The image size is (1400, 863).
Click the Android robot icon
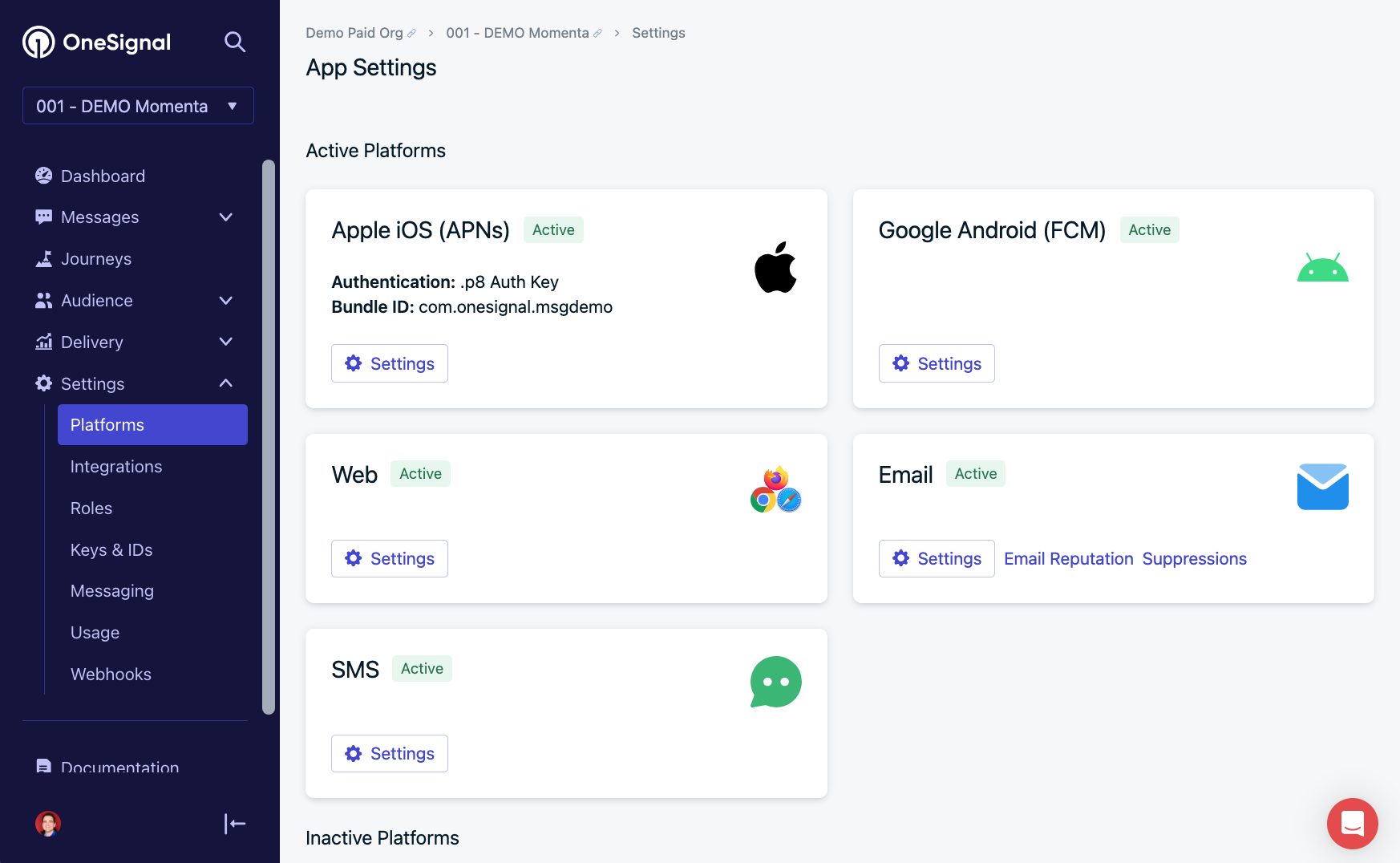(x=1323, y=267)
